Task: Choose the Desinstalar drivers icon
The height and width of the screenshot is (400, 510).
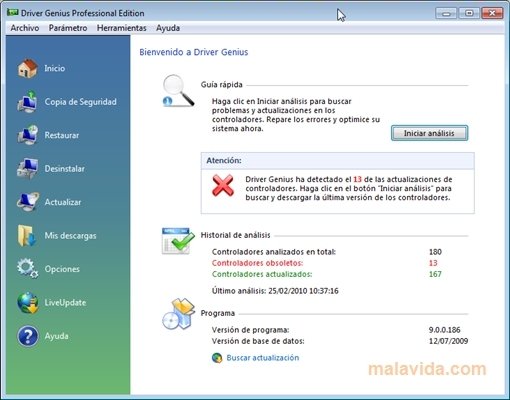Action: coord(28,169)
